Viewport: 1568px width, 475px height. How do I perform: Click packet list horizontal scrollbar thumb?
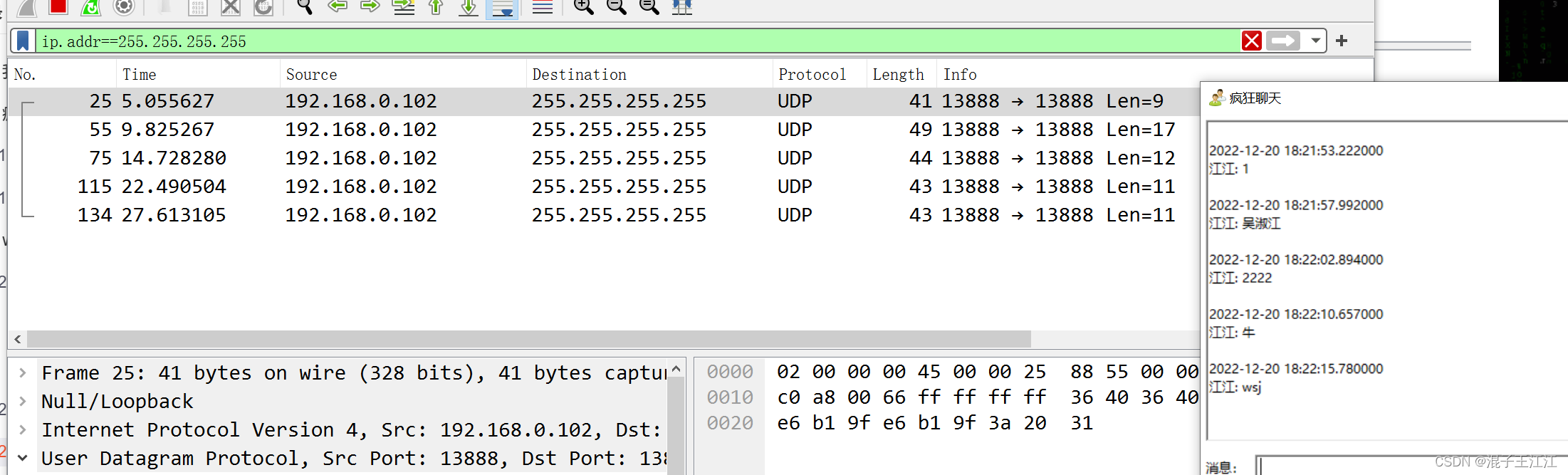[x=528, y=339]
